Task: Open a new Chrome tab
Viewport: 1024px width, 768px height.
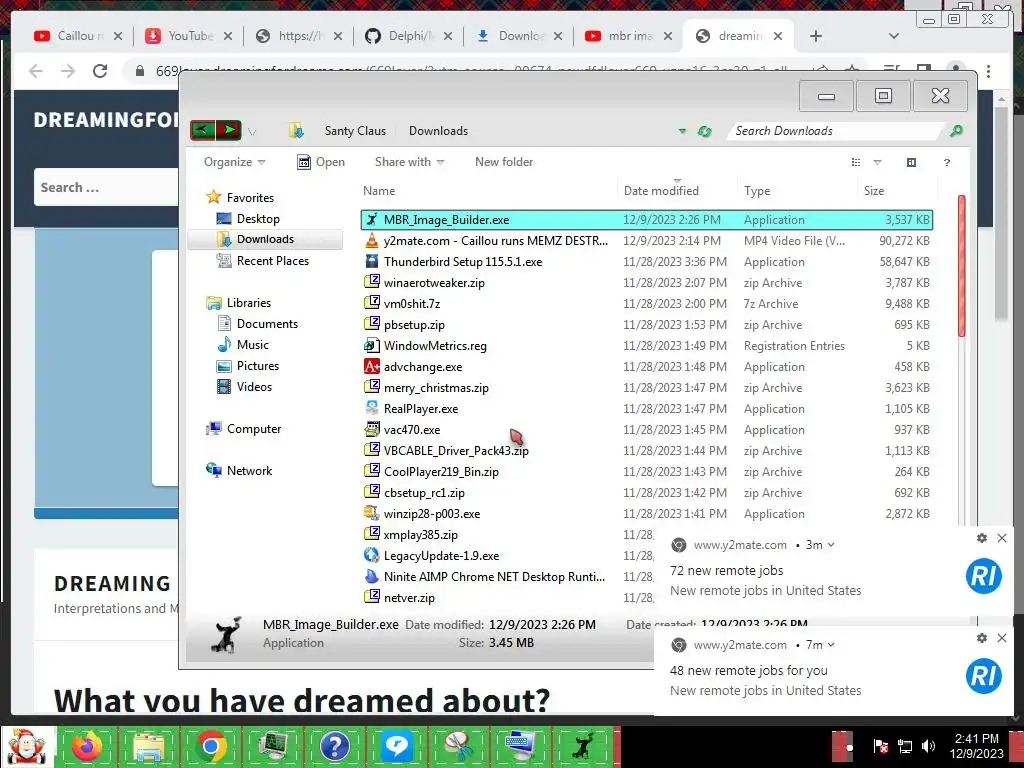Action: tap(816, 36)
